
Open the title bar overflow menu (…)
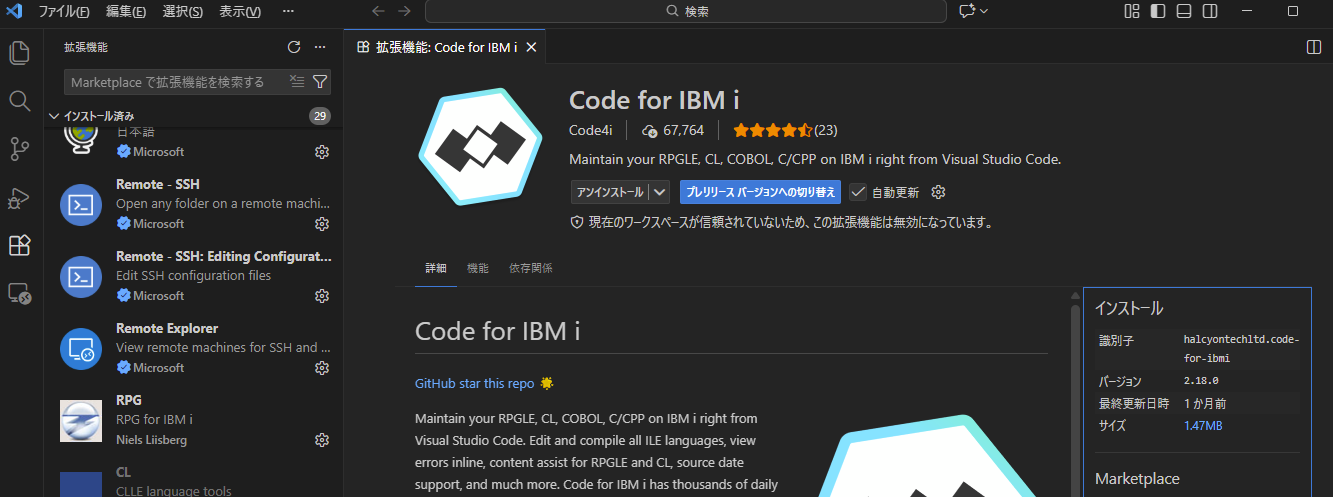(x=288, y=11)
